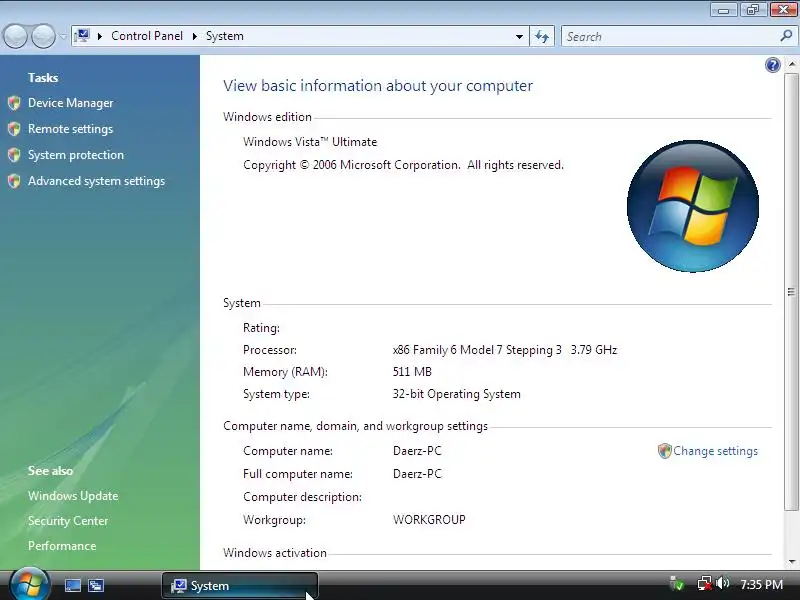Click the network disconnected tray icon
This screenshot has height=600, width=800.
coord(705,583)
